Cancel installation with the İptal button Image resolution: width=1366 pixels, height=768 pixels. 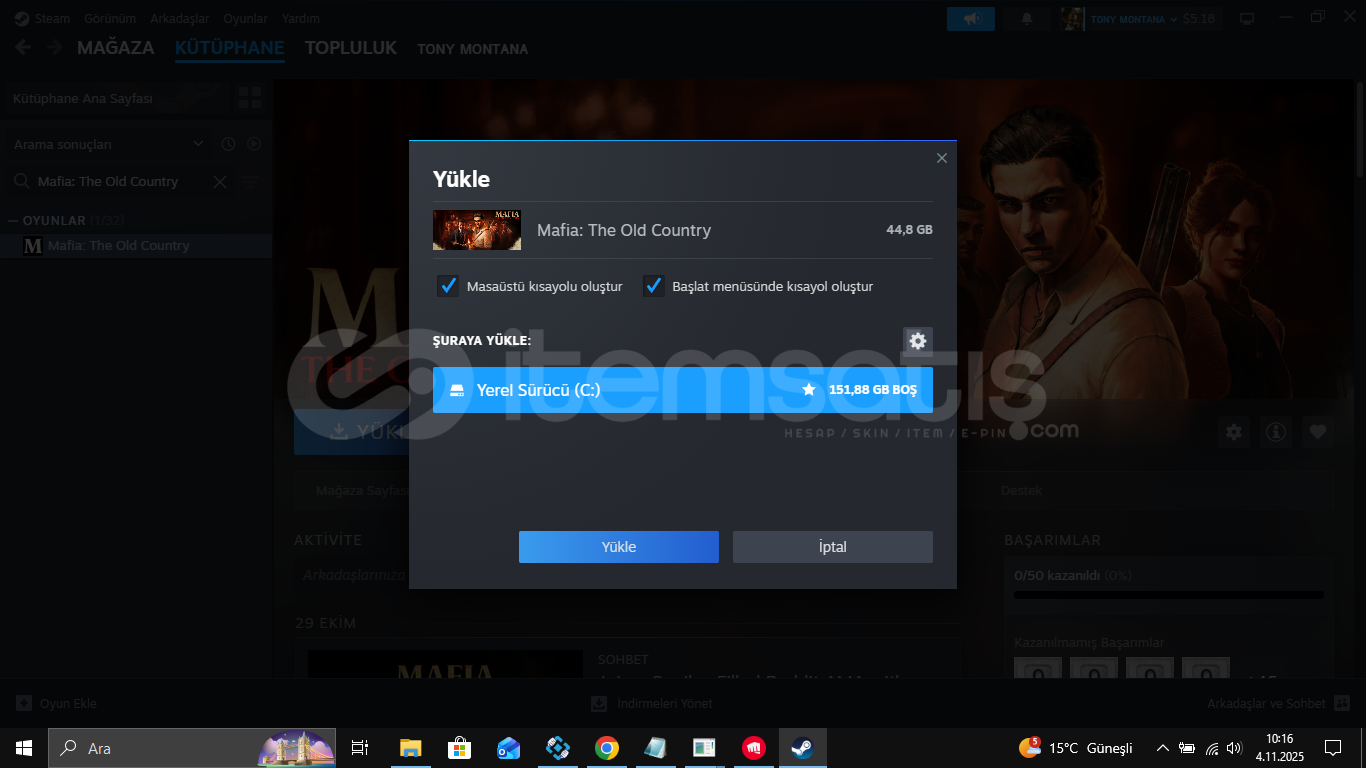pyautogui.click(x=833, y=547)
